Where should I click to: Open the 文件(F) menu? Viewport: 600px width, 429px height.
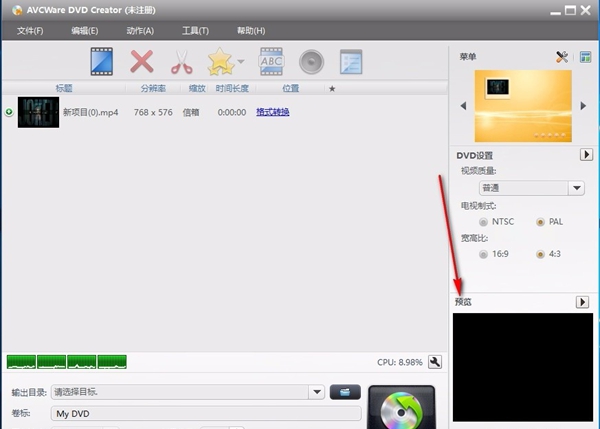(x=30, y=31)
